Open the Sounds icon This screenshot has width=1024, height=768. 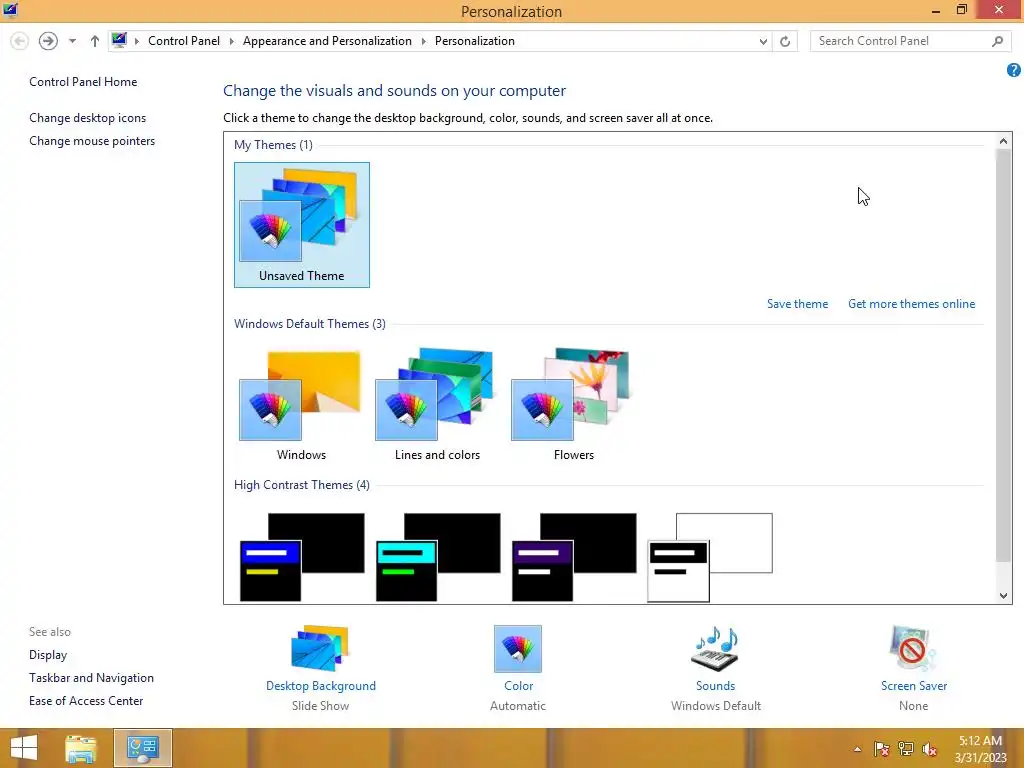715,648
